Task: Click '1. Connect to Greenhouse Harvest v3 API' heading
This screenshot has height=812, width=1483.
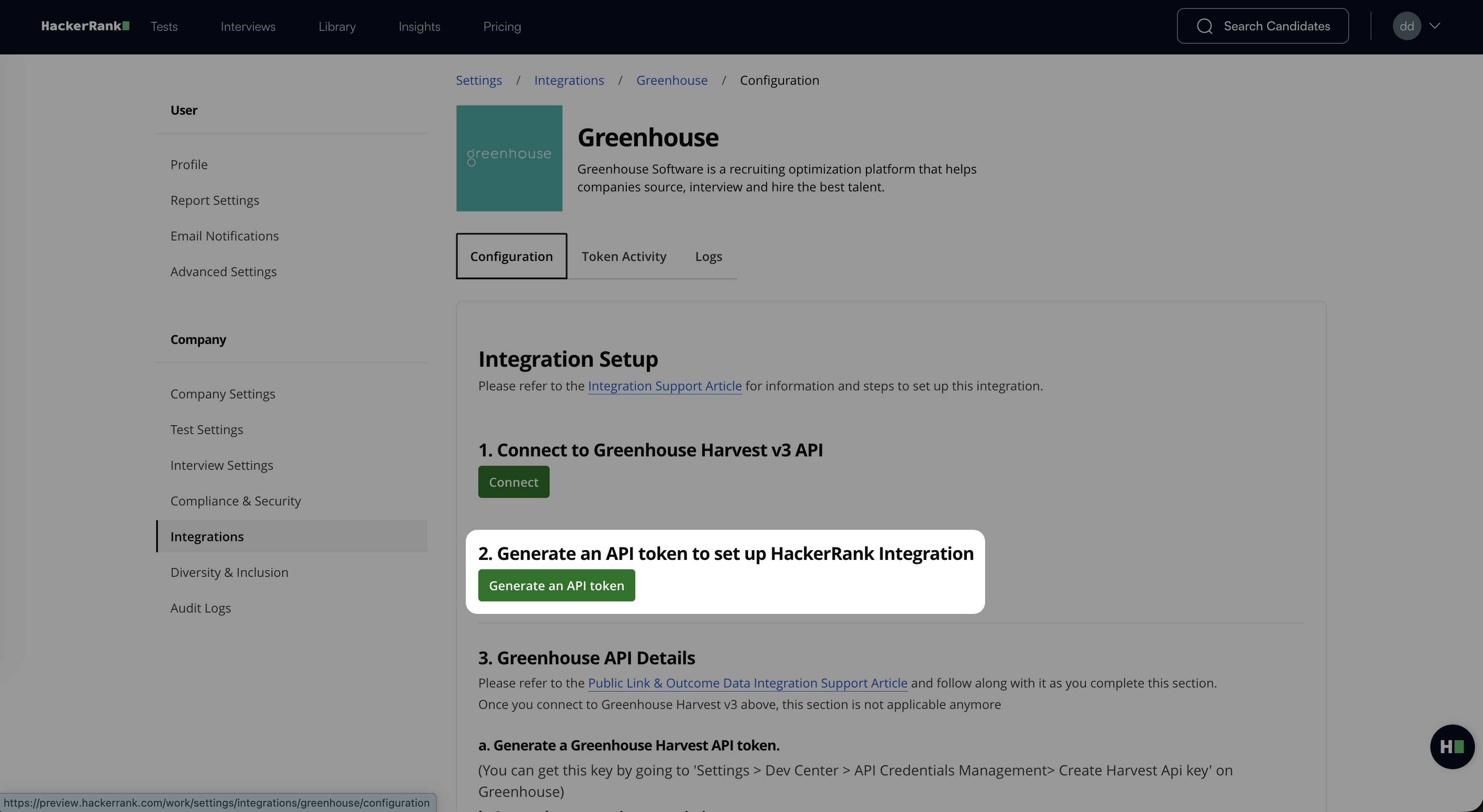Action: click(650, 450)
